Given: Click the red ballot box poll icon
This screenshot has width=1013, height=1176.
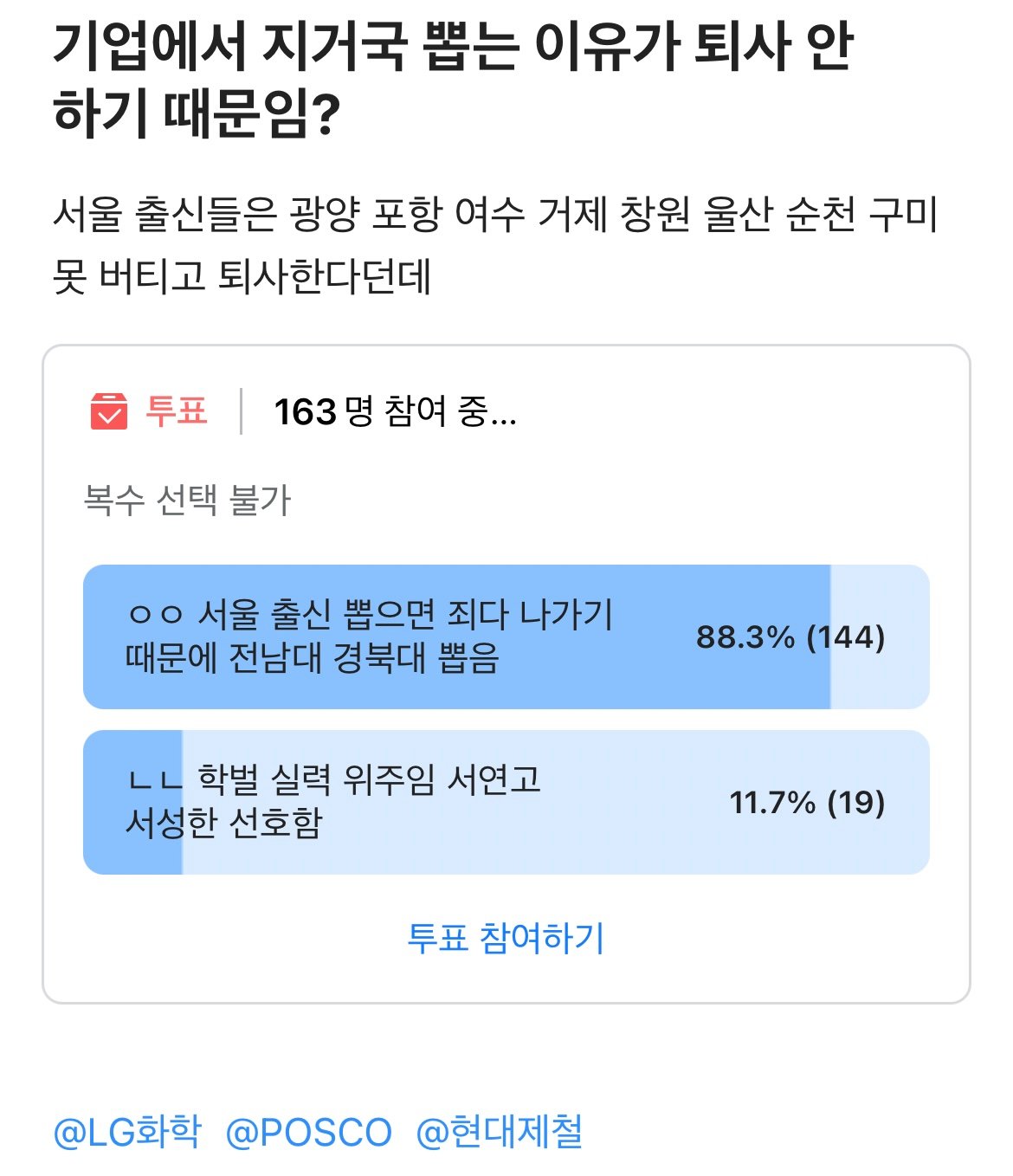Looking at the screenshot, I should 109,410.
